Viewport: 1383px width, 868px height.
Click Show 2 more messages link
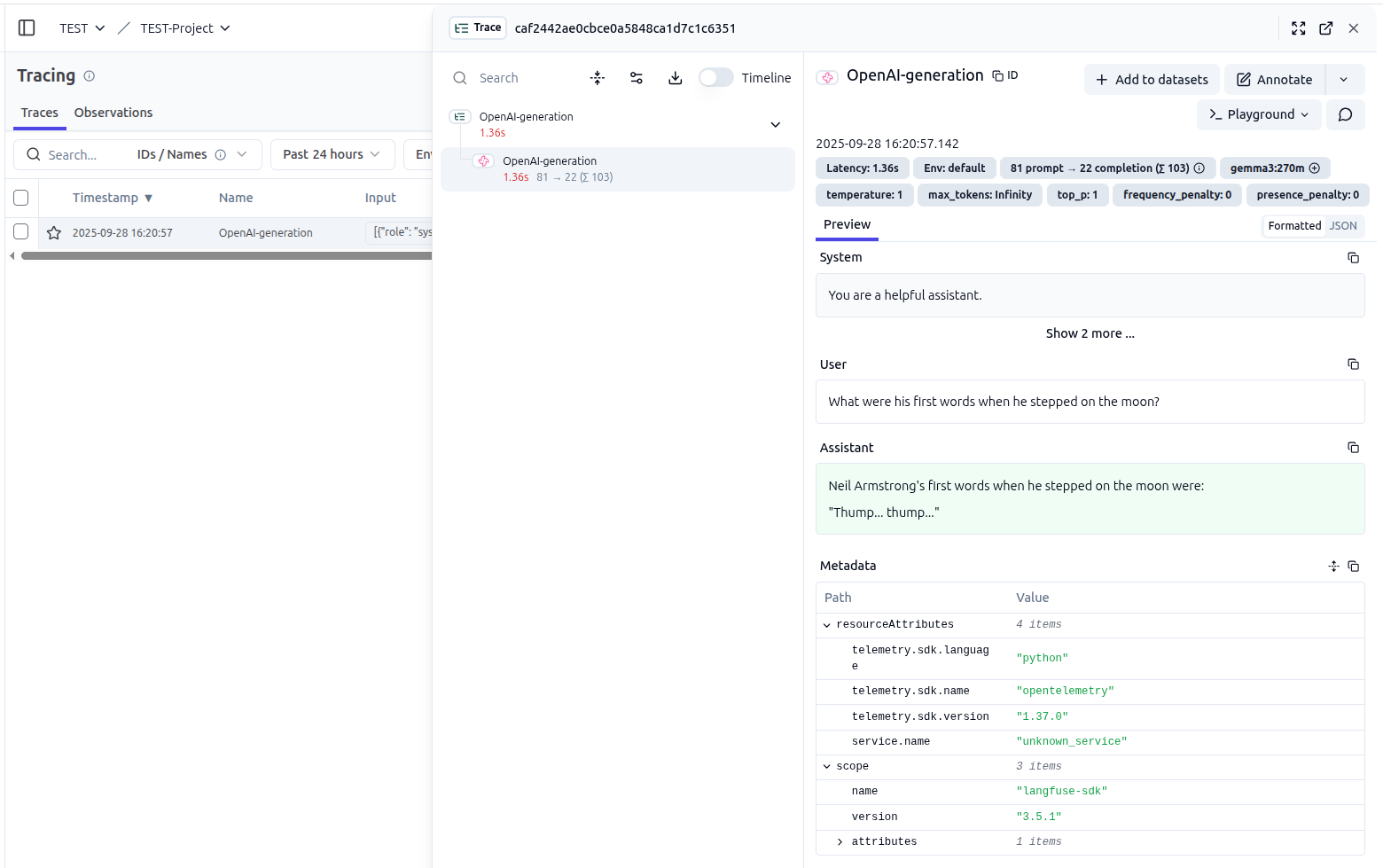(x=1090, y=333)
